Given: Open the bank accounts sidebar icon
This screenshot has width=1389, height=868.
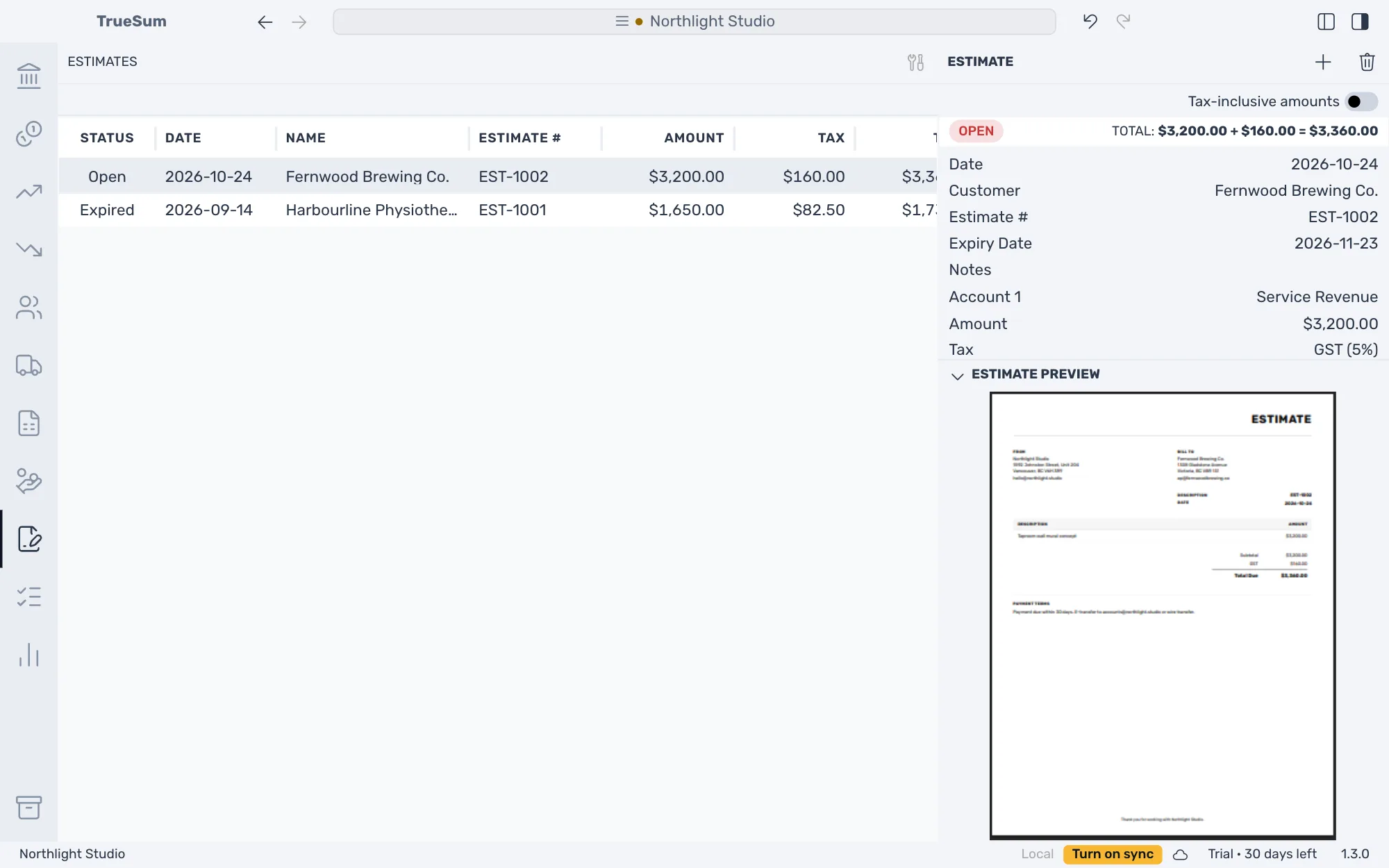Looking at the screenshot, I should coord(28,75).
